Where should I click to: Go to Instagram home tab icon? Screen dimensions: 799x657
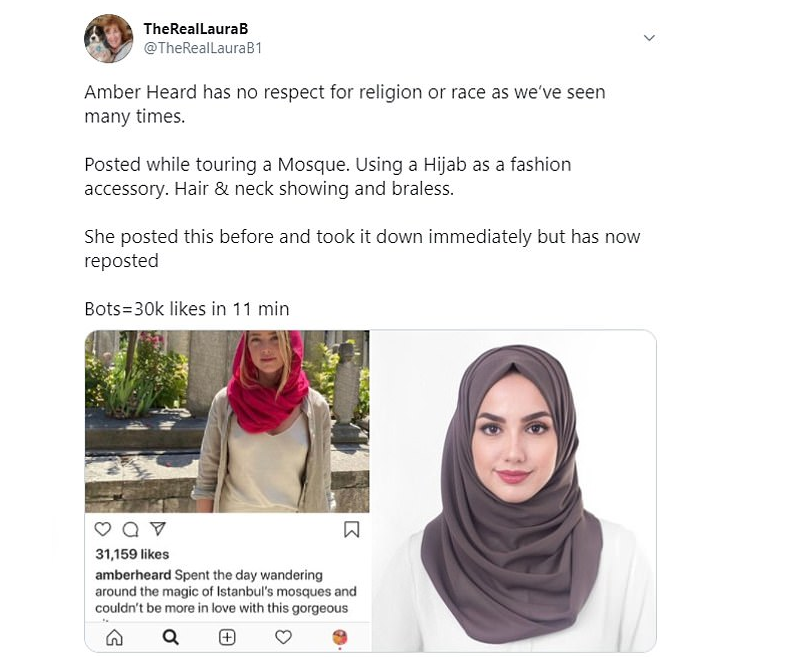click(114, 637)
